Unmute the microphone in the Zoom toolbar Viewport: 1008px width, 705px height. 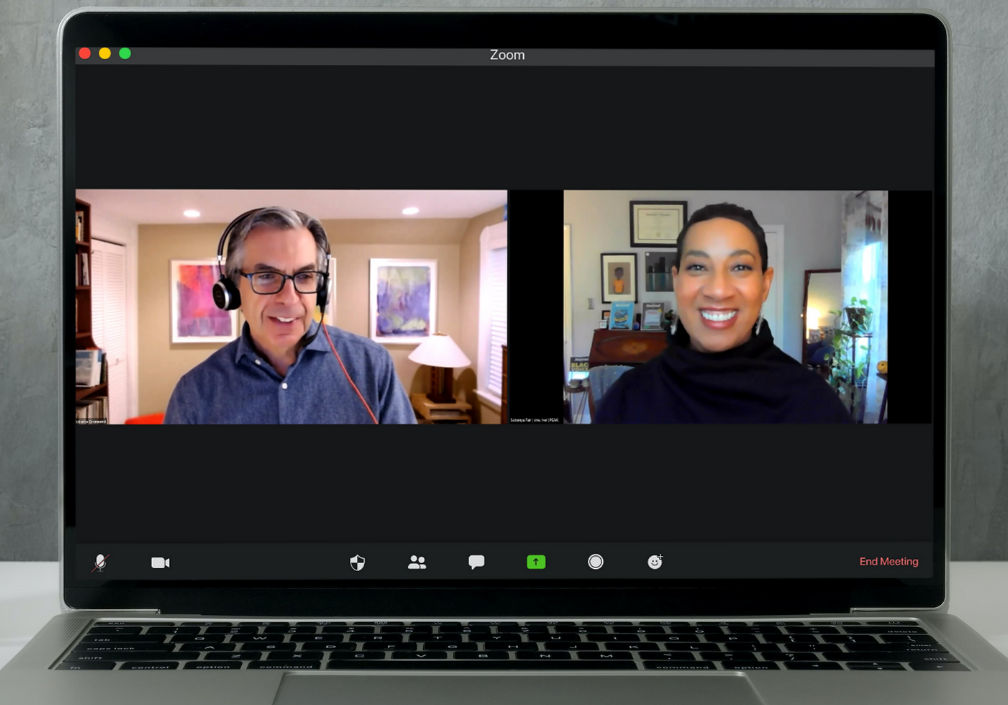[100, 563]
